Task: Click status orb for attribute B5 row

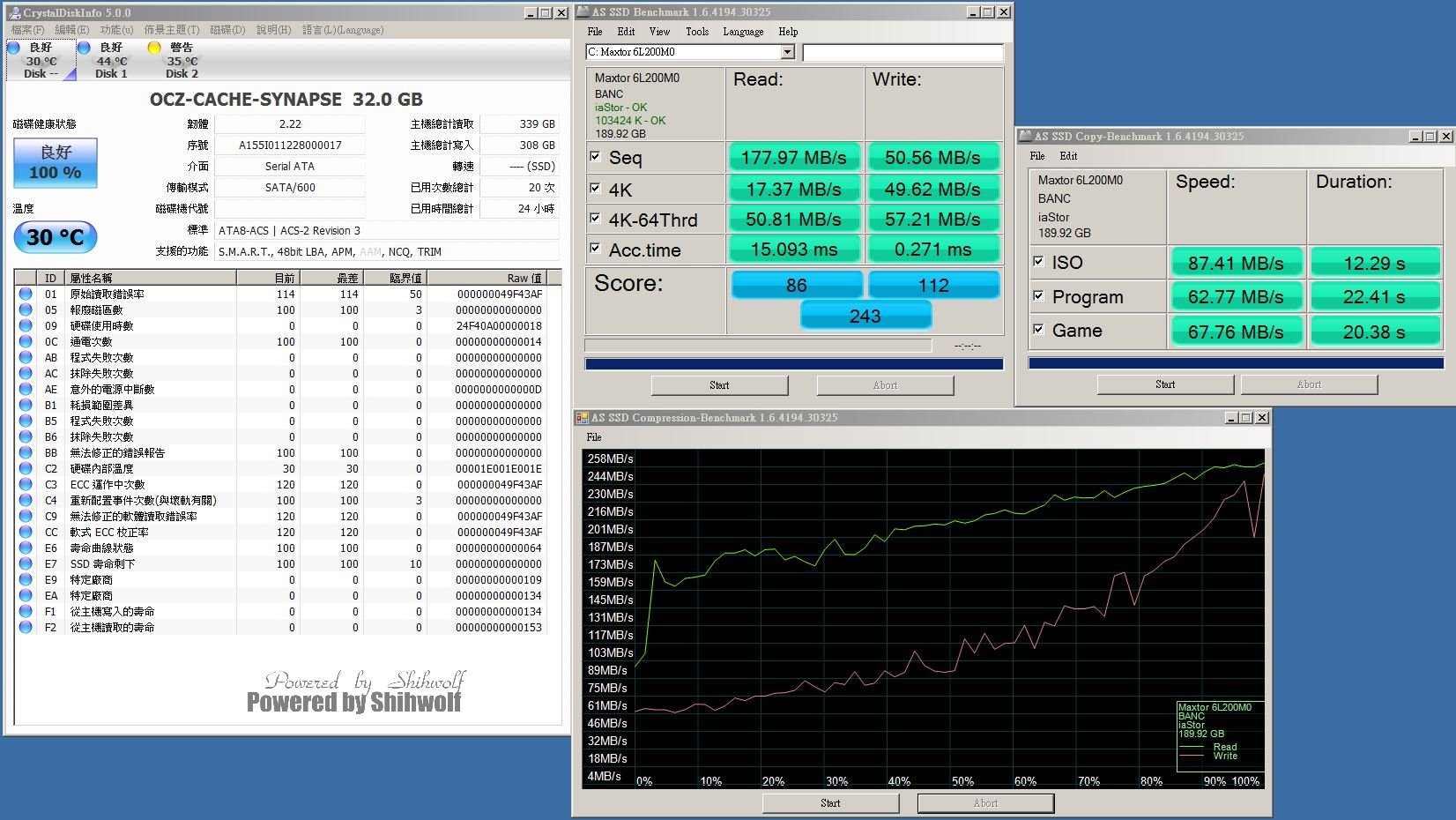Action: click(x=26, y=421)
